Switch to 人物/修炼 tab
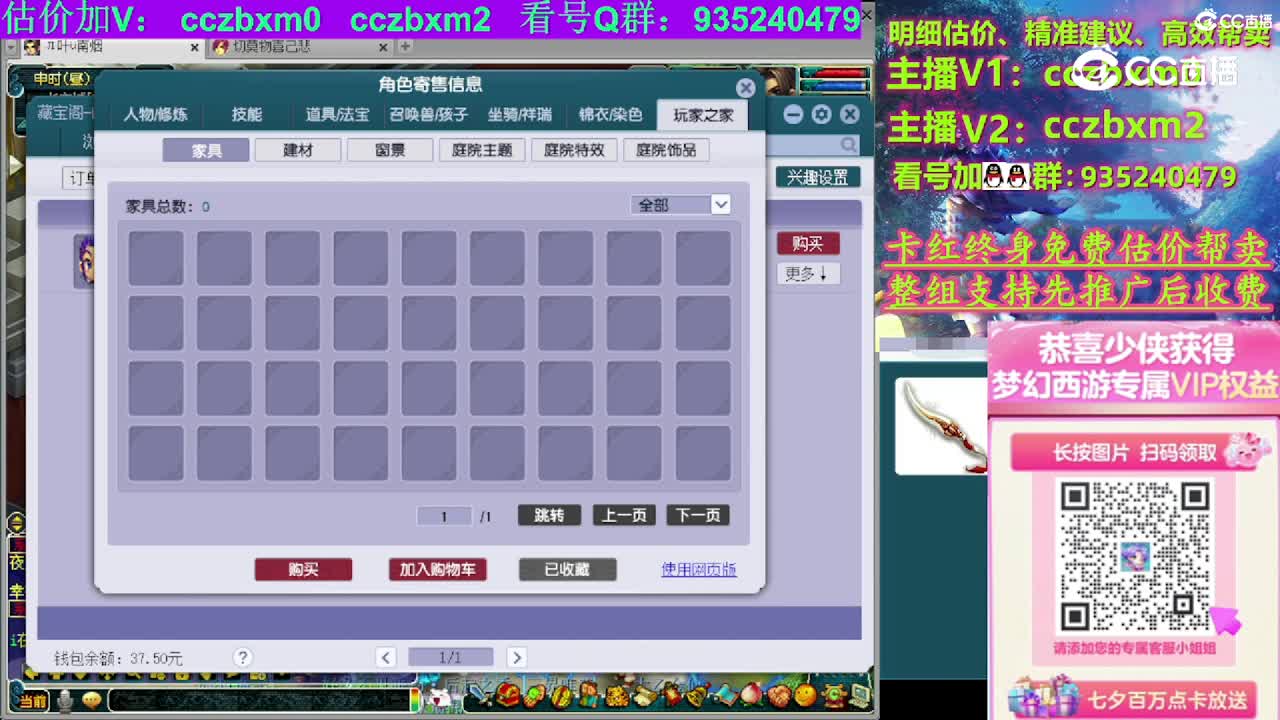Viewport: 1280px width, 720px height. (x=155, y=114)
